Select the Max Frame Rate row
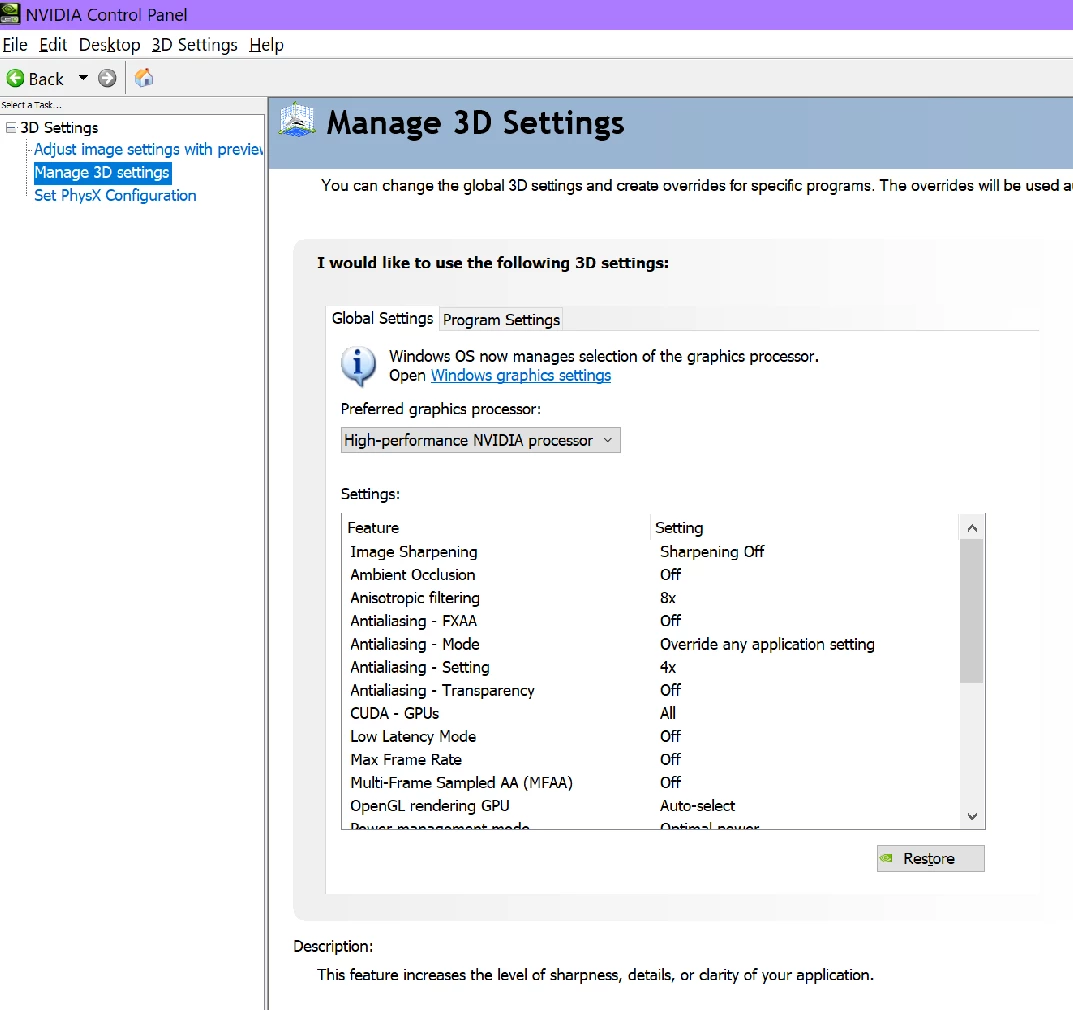 pos(650,760)
